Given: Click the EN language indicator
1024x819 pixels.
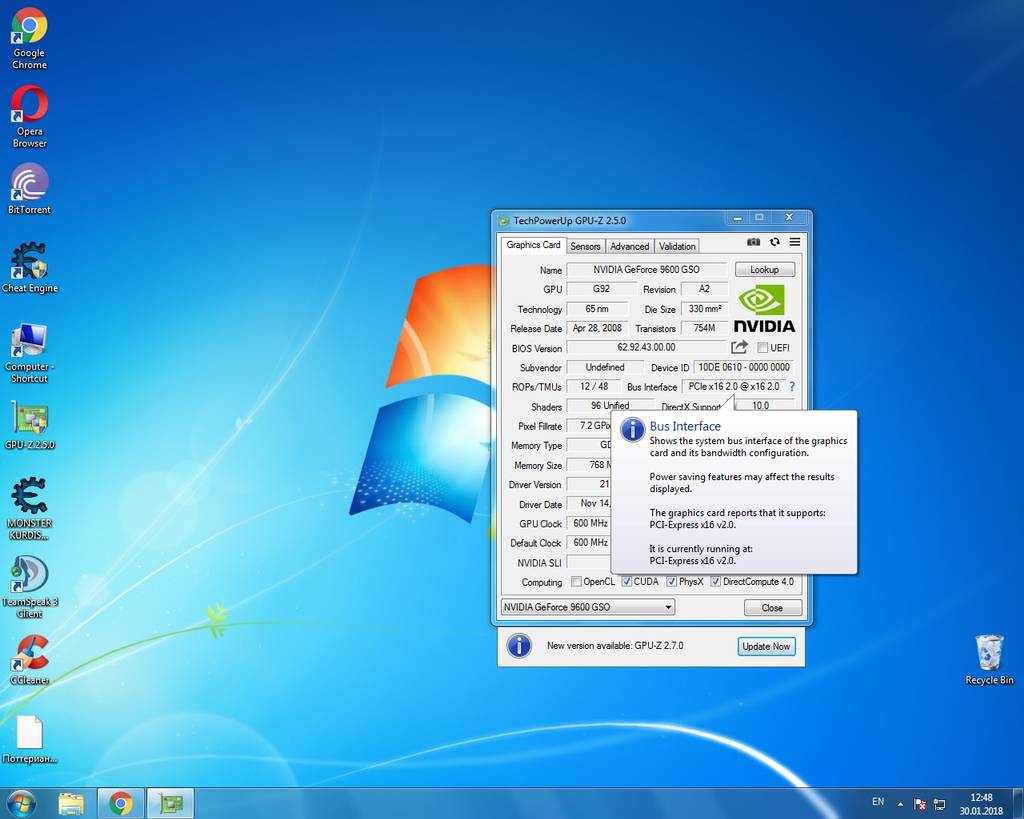Looking at the screenshot, I should tap(878, 801).
